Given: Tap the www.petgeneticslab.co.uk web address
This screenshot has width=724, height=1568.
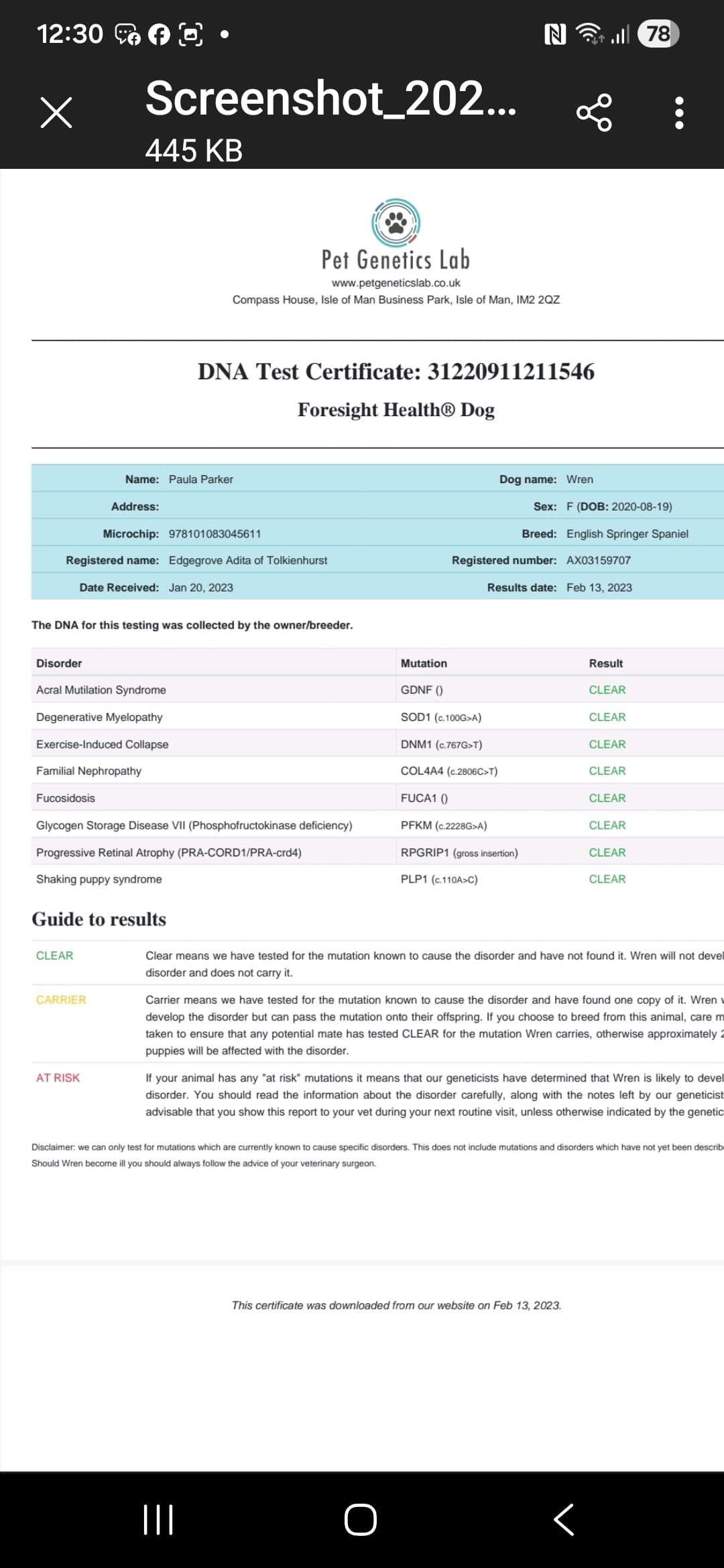Looking at the screenshot, I should [x=396, y=283].
